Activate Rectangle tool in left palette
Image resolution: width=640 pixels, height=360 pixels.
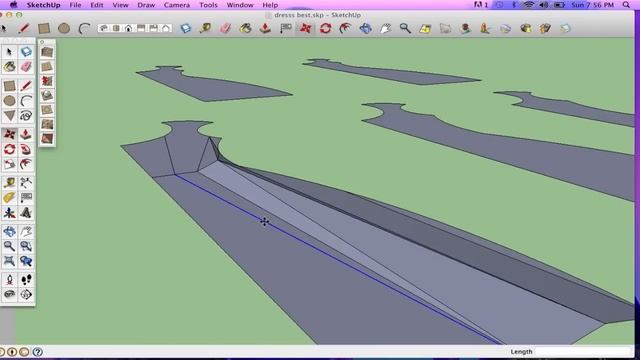point(9,86)
